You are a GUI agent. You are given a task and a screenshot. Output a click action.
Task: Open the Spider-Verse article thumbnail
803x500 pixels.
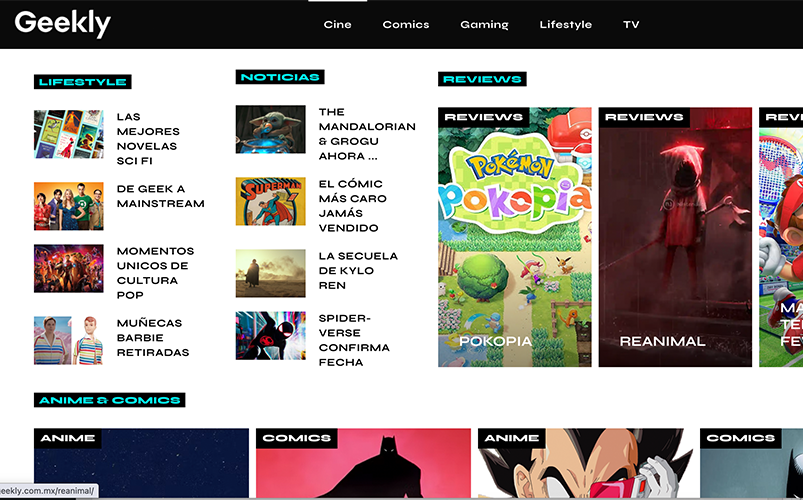270,336
